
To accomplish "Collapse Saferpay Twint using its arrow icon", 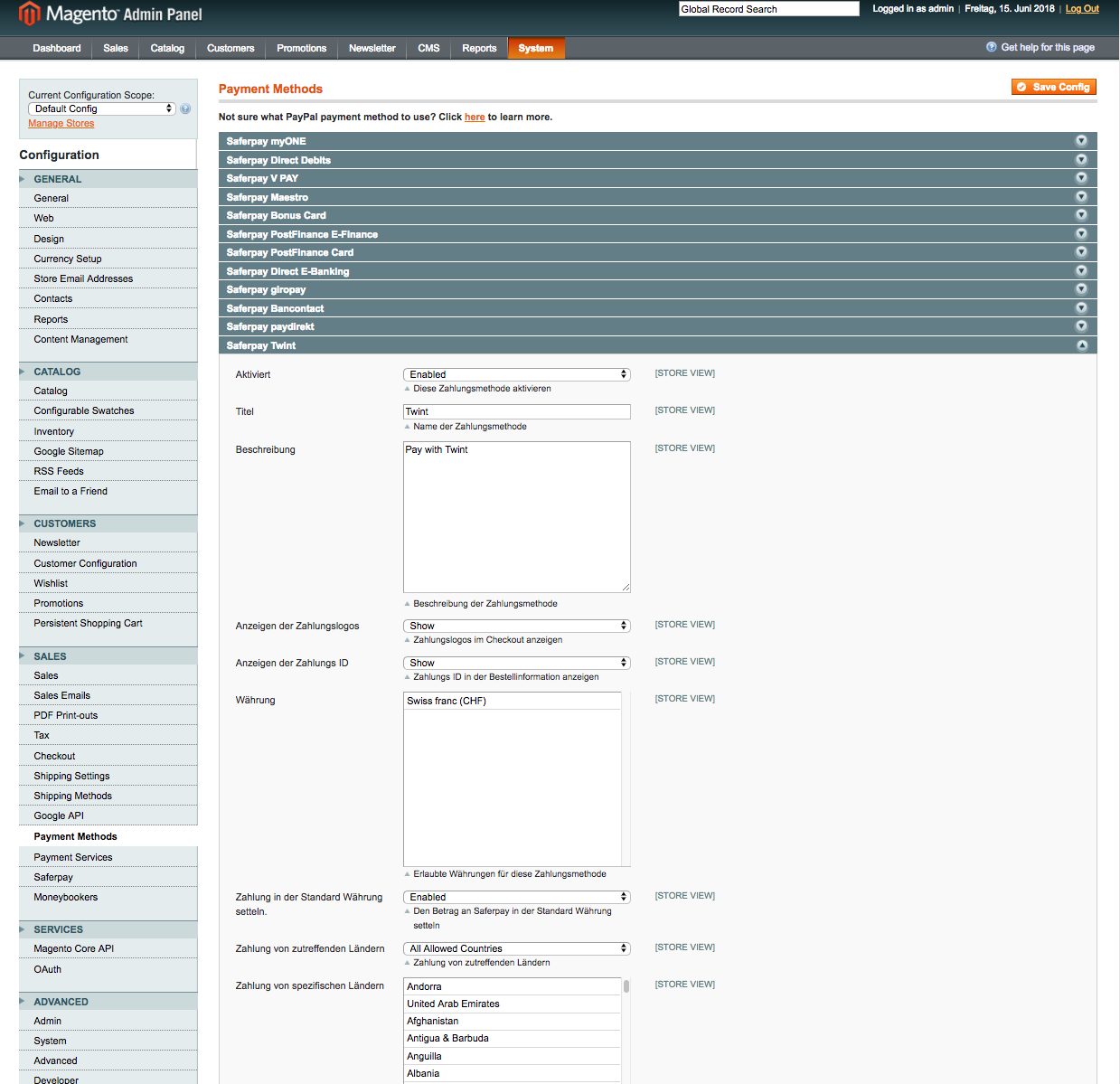I will pyautogui.click(x=1080, y=345).
